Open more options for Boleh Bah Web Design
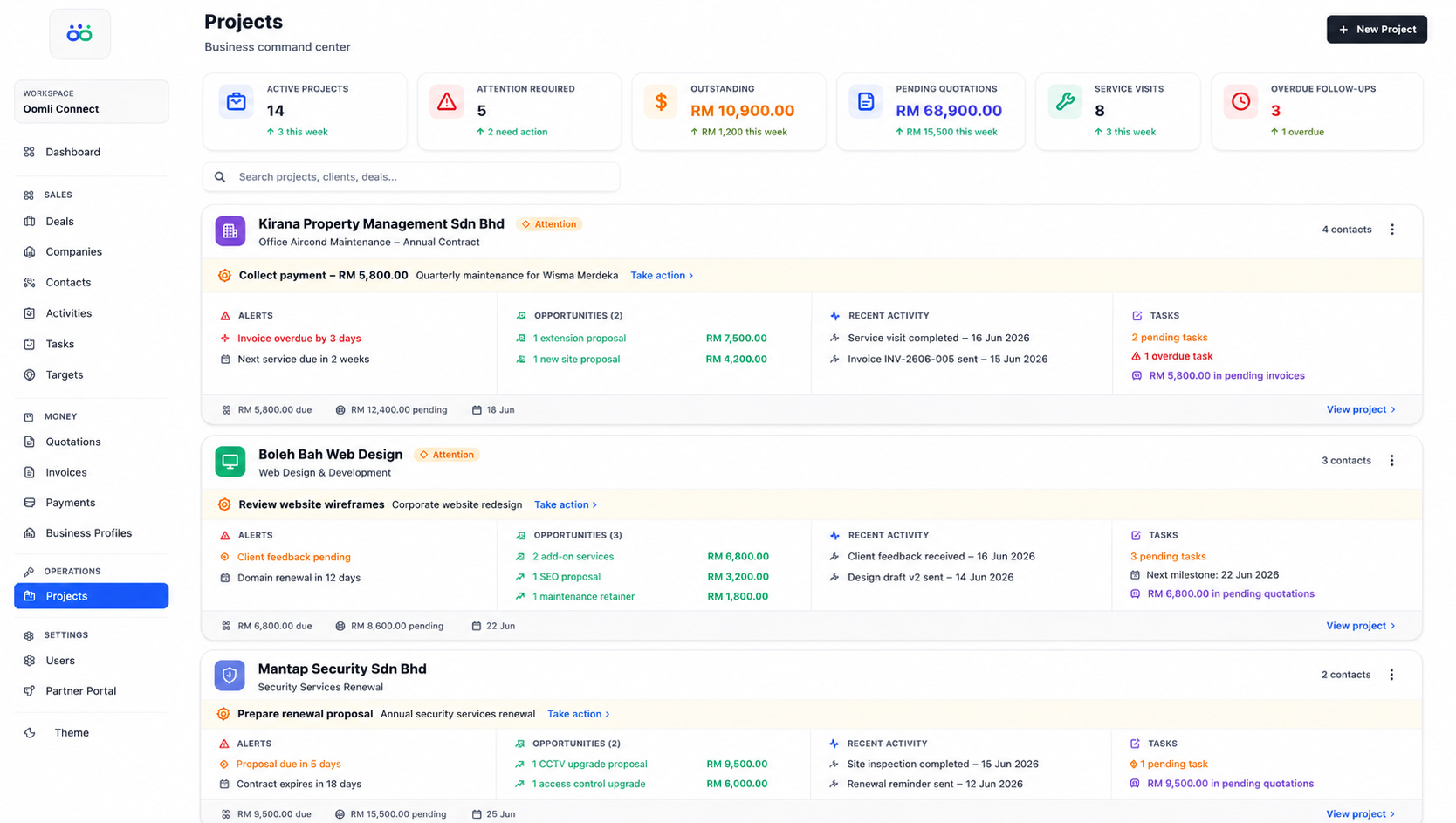Screen dimensions: 1456x823 [1392, 460]
